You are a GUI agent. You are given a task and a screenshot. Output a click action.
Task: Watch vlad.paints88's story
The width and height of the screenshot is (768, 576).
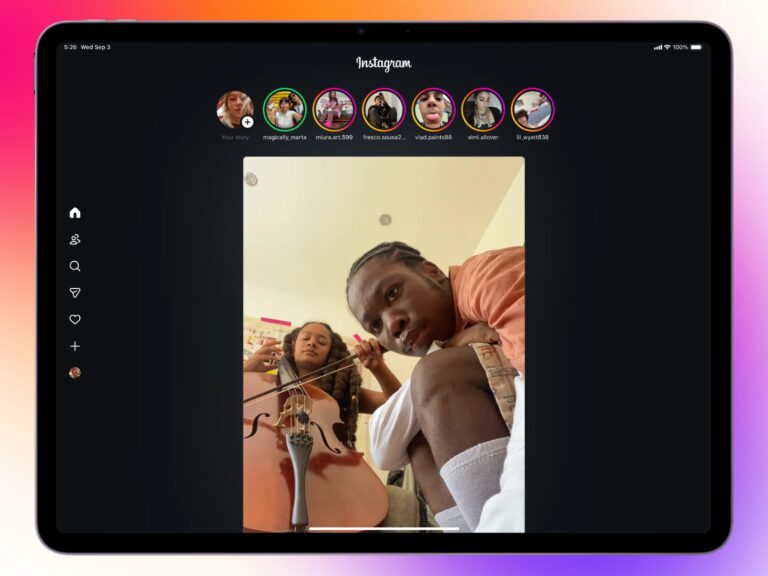tap(433, 110)
